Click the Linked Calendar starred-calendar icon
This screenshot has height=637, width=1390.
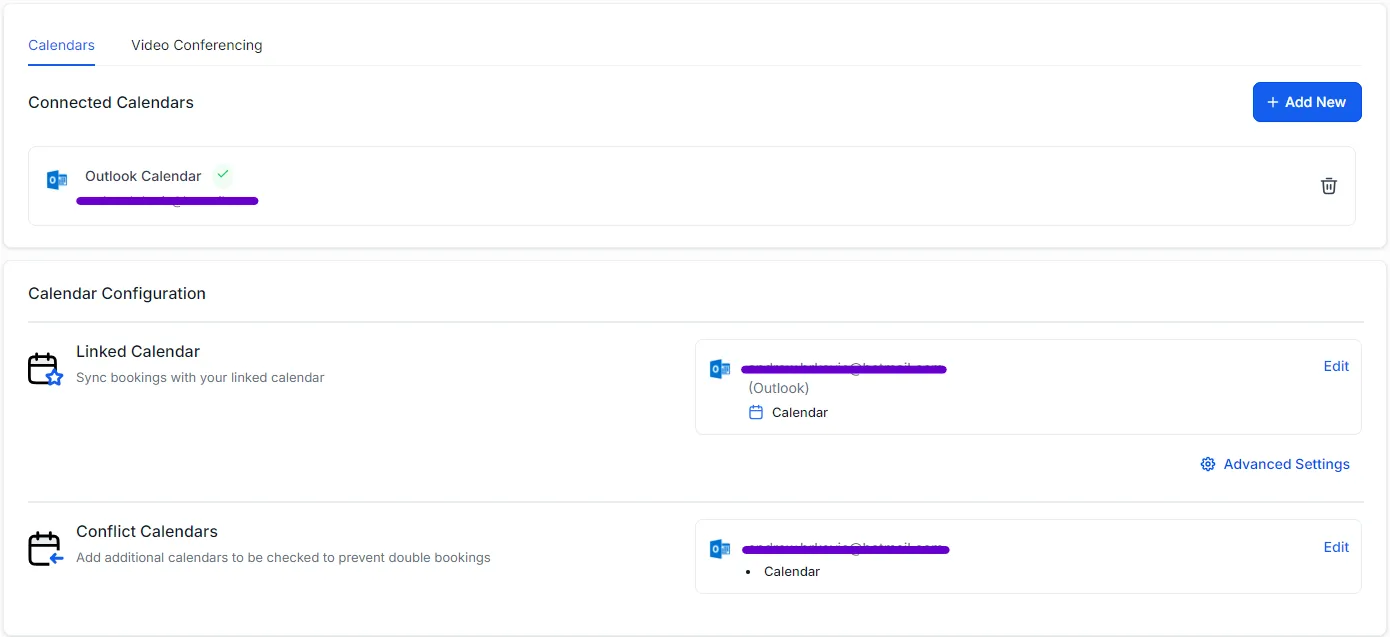coord(45,368)
